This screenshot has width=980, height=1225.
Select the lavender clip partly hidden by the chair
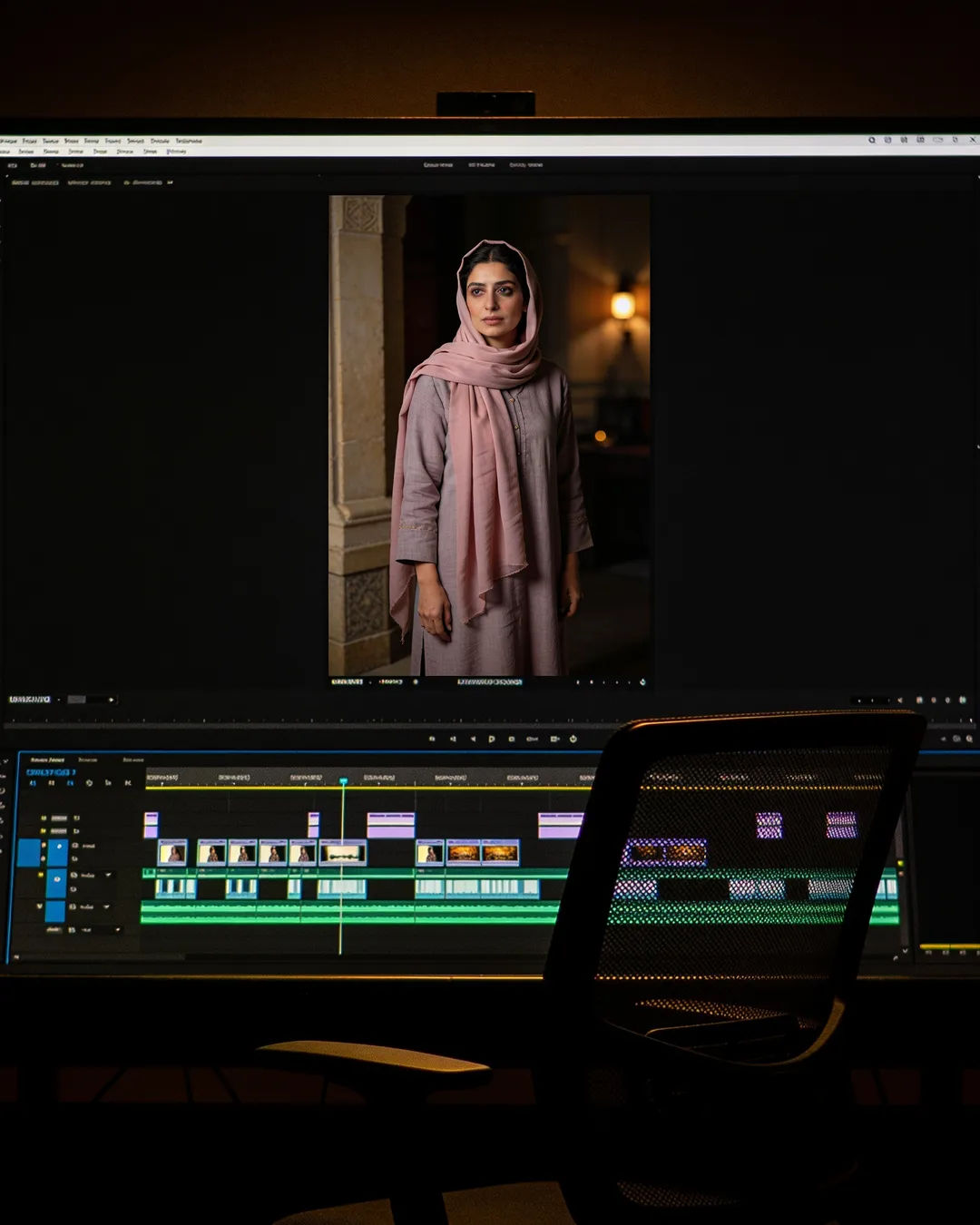[x=560, y=825]
